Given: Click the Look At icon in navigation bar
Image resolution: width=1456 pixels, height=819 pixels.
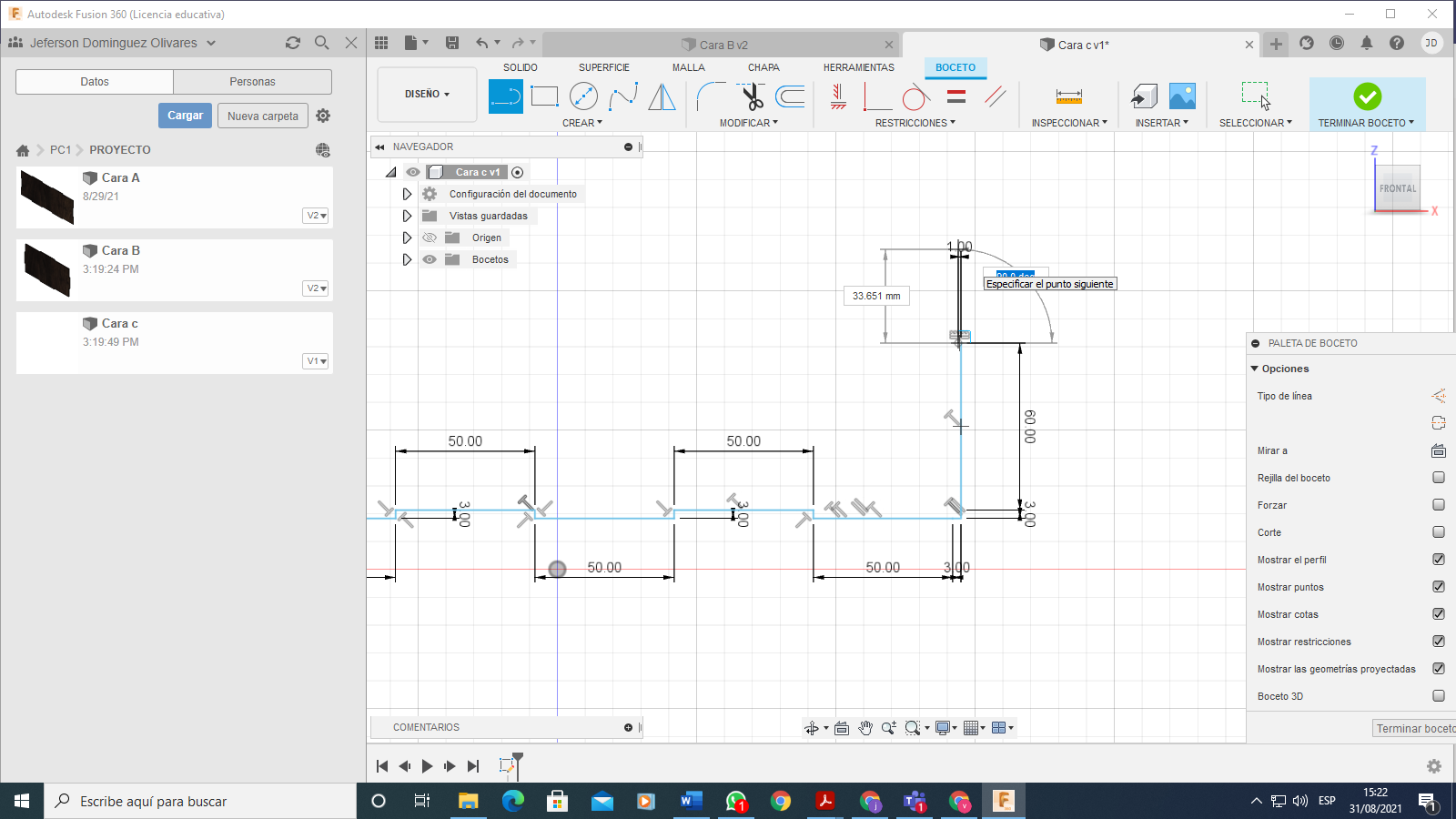Looking at the screenshot, I should point(842,728).
